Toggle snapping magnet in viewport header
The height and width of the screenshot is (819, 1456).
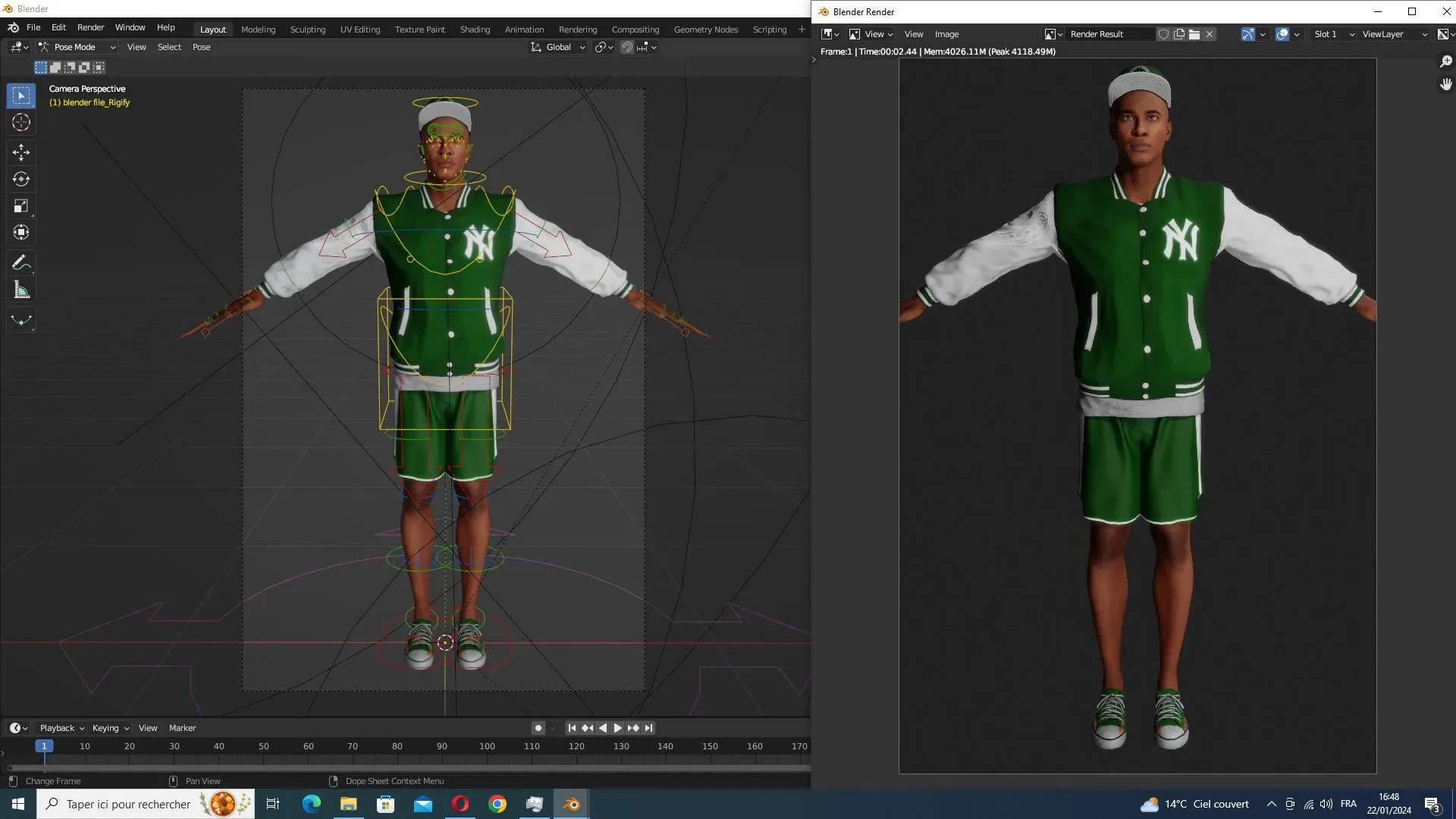(x=627, y=47)
